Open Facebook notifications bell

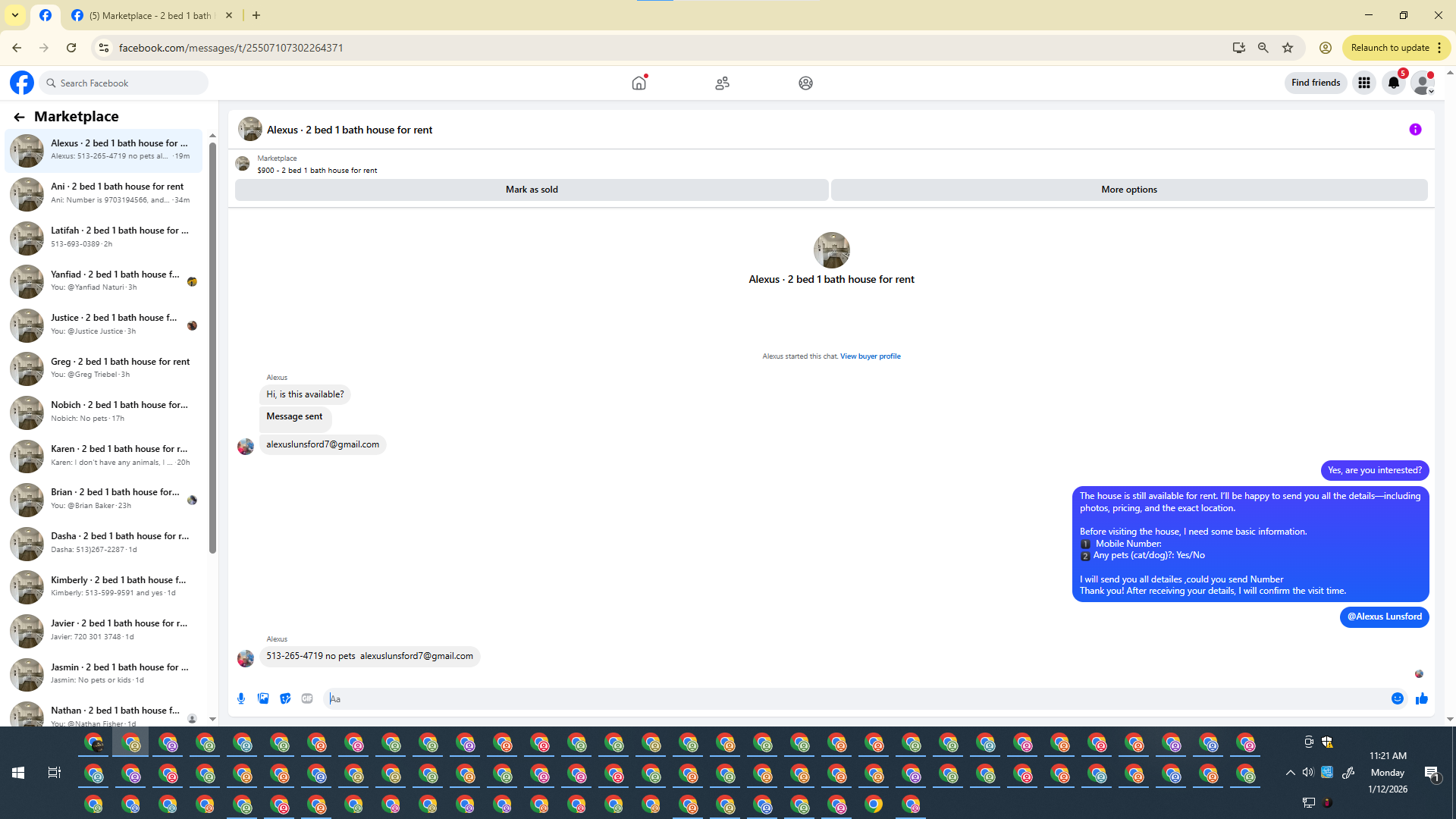(x=1393, y=83)
